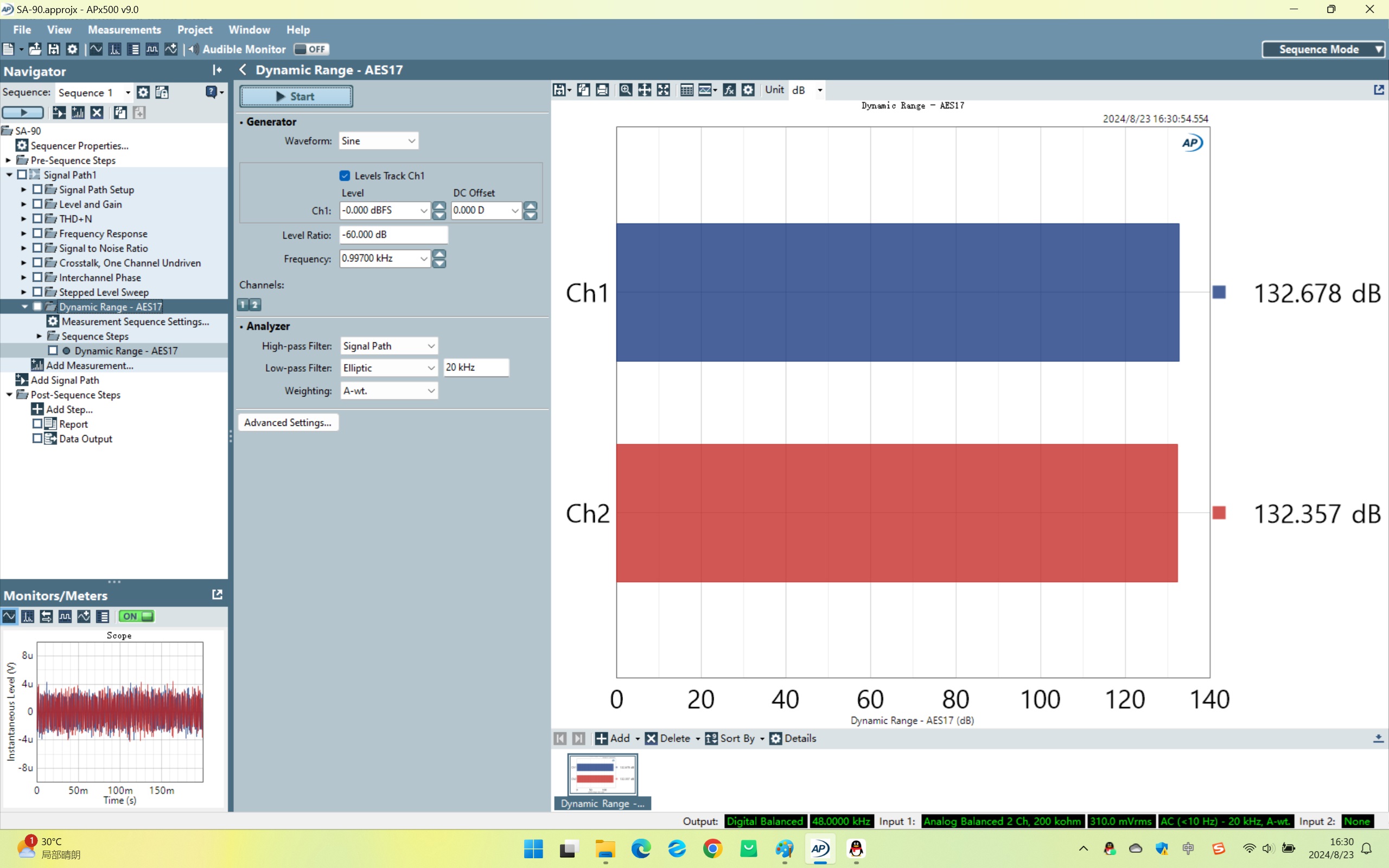Show the data table view icon
Screen dimensions: 1389x868
point(686,90)
